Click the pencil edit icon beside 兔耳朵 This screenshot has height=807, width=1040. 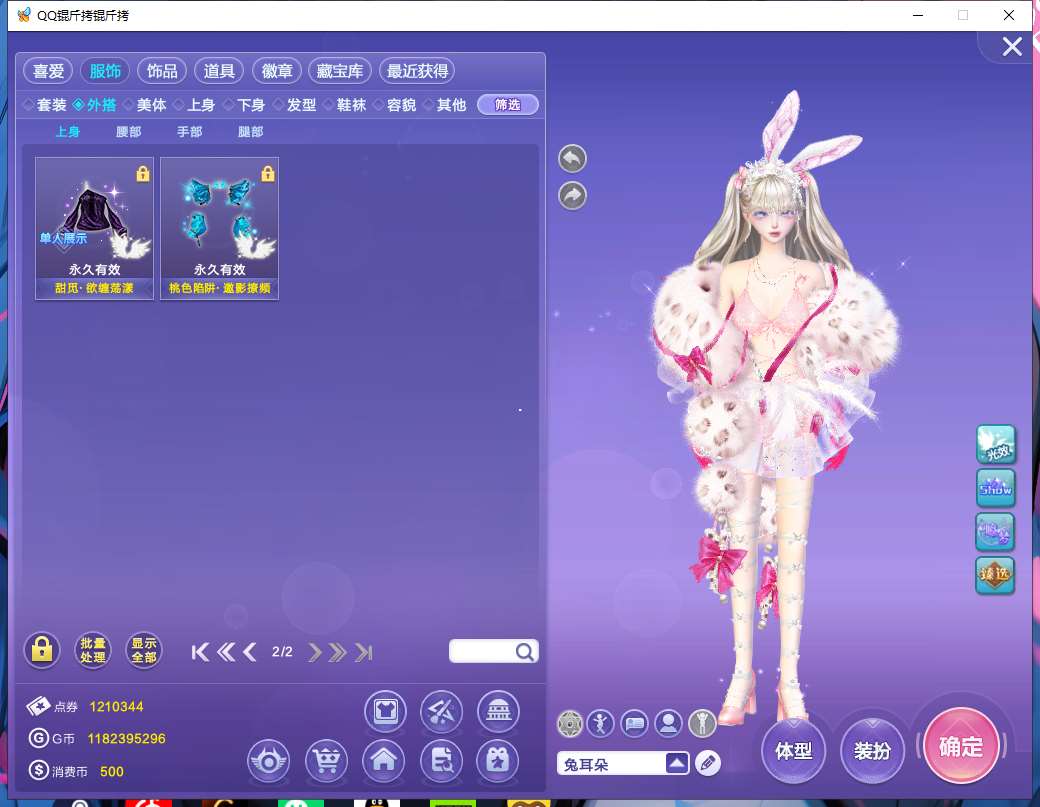[708, 763]
